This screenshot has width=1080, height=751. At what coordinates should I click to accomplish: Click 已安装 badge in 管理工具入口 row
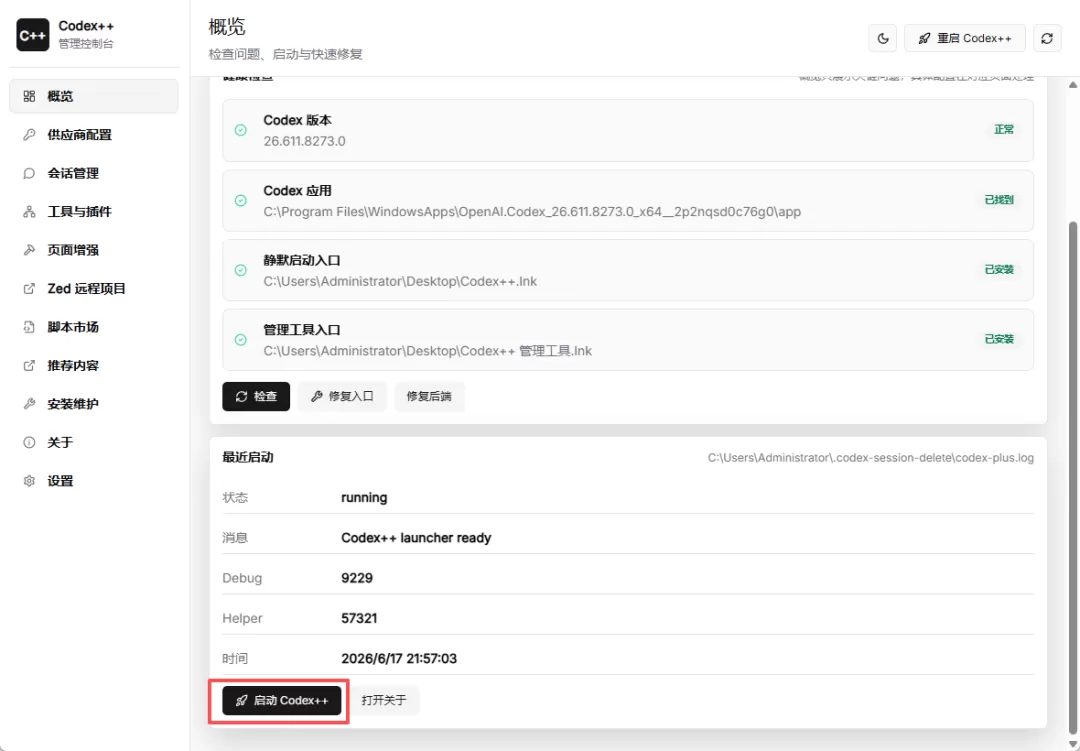click(x=999, y=339)
